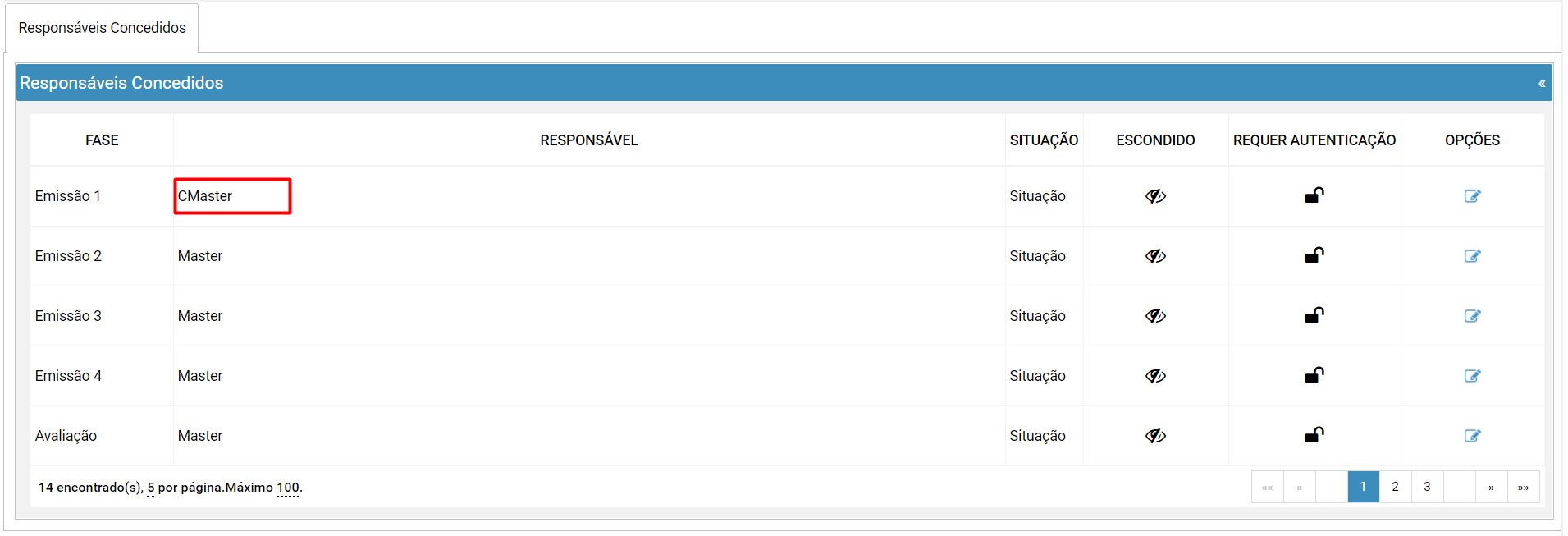Edit the Avaliação row
This screenshot has width=1568, height=536.
[x=1472, y=436]
